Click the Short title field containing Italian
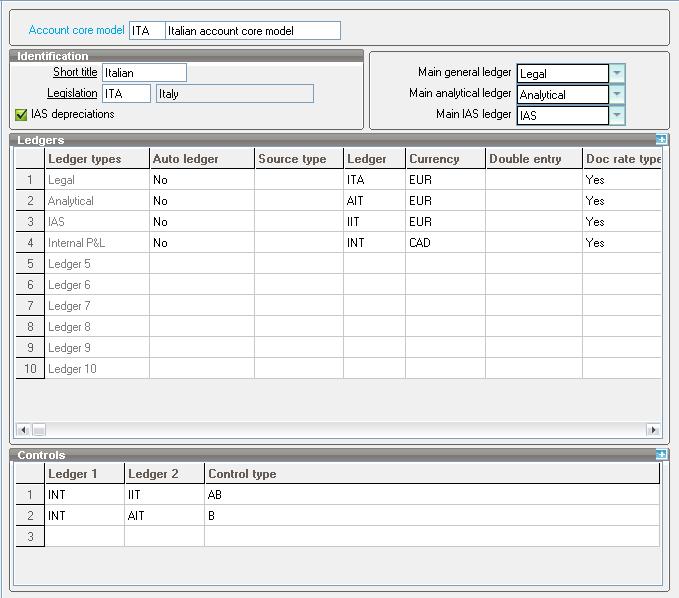This screenshot has height=598, width=679. click(x=144, y=73)
